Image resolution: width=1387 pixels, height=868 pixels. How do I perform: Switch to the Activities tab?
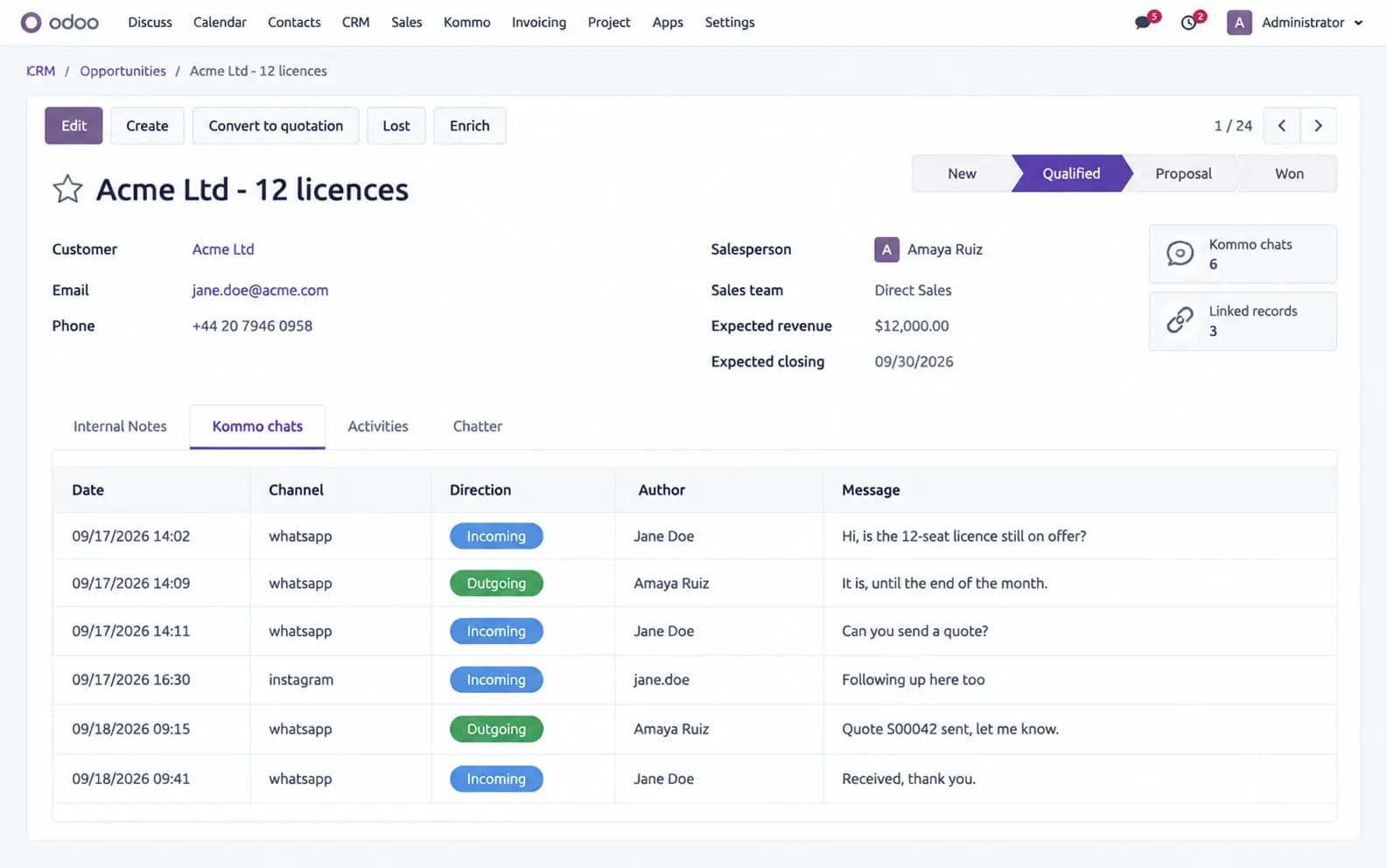coord(378,426)
